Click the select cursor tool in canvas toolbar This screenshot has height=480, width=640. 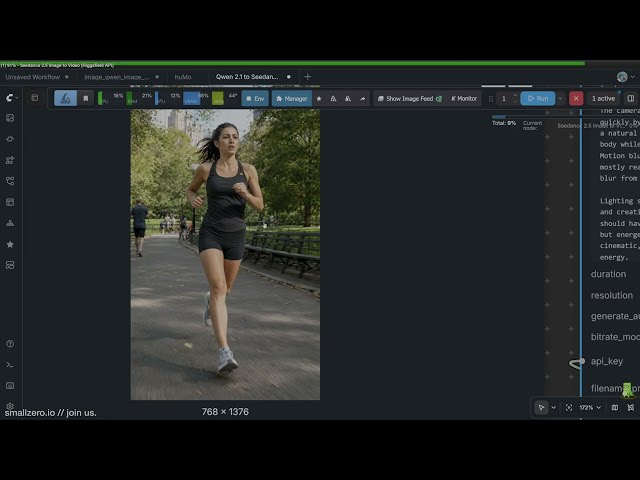point(541,407)
